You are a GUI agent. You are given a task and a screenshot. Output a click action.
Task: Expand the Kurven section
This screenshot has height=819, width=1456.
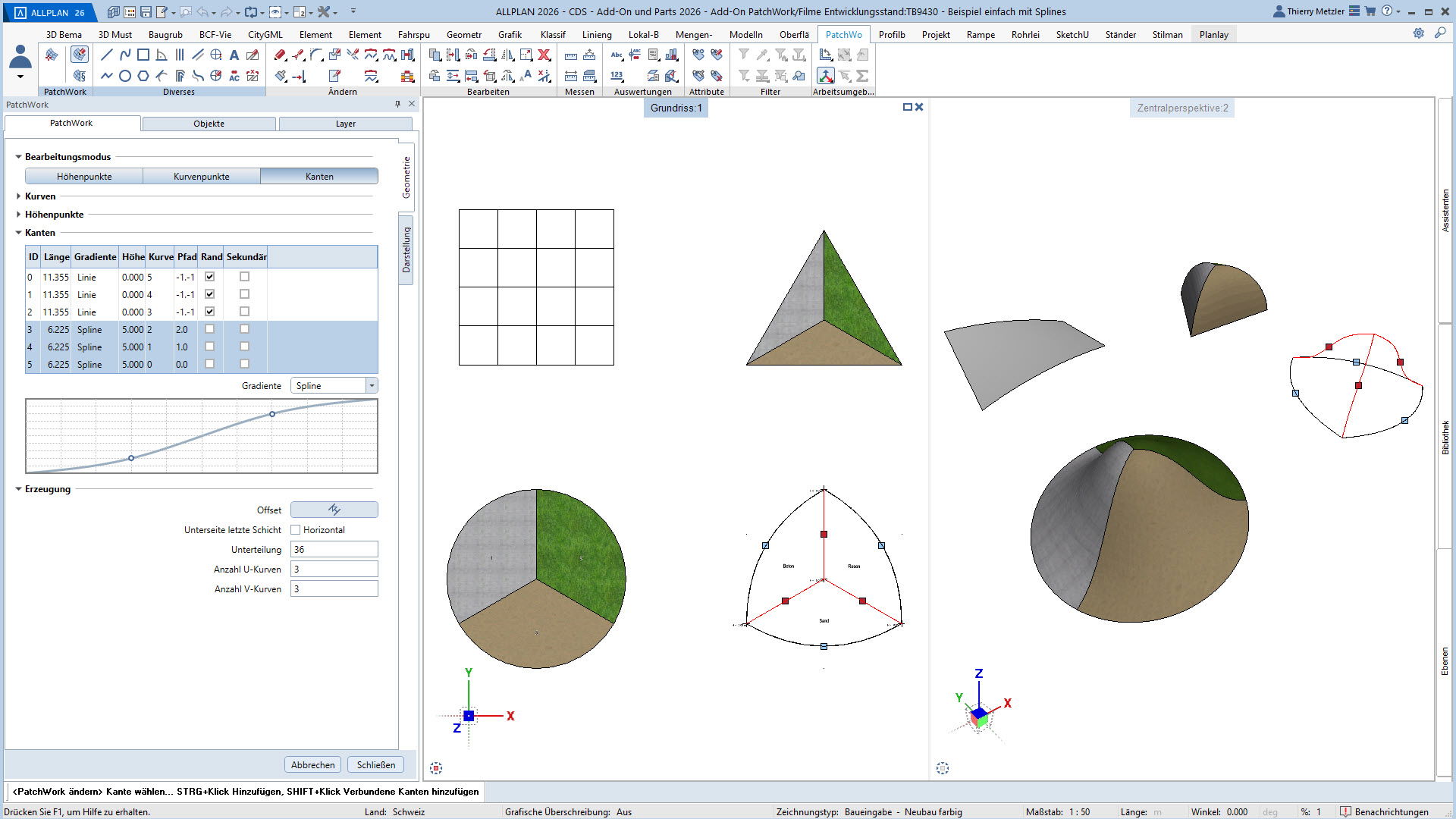tap(19, 196)
